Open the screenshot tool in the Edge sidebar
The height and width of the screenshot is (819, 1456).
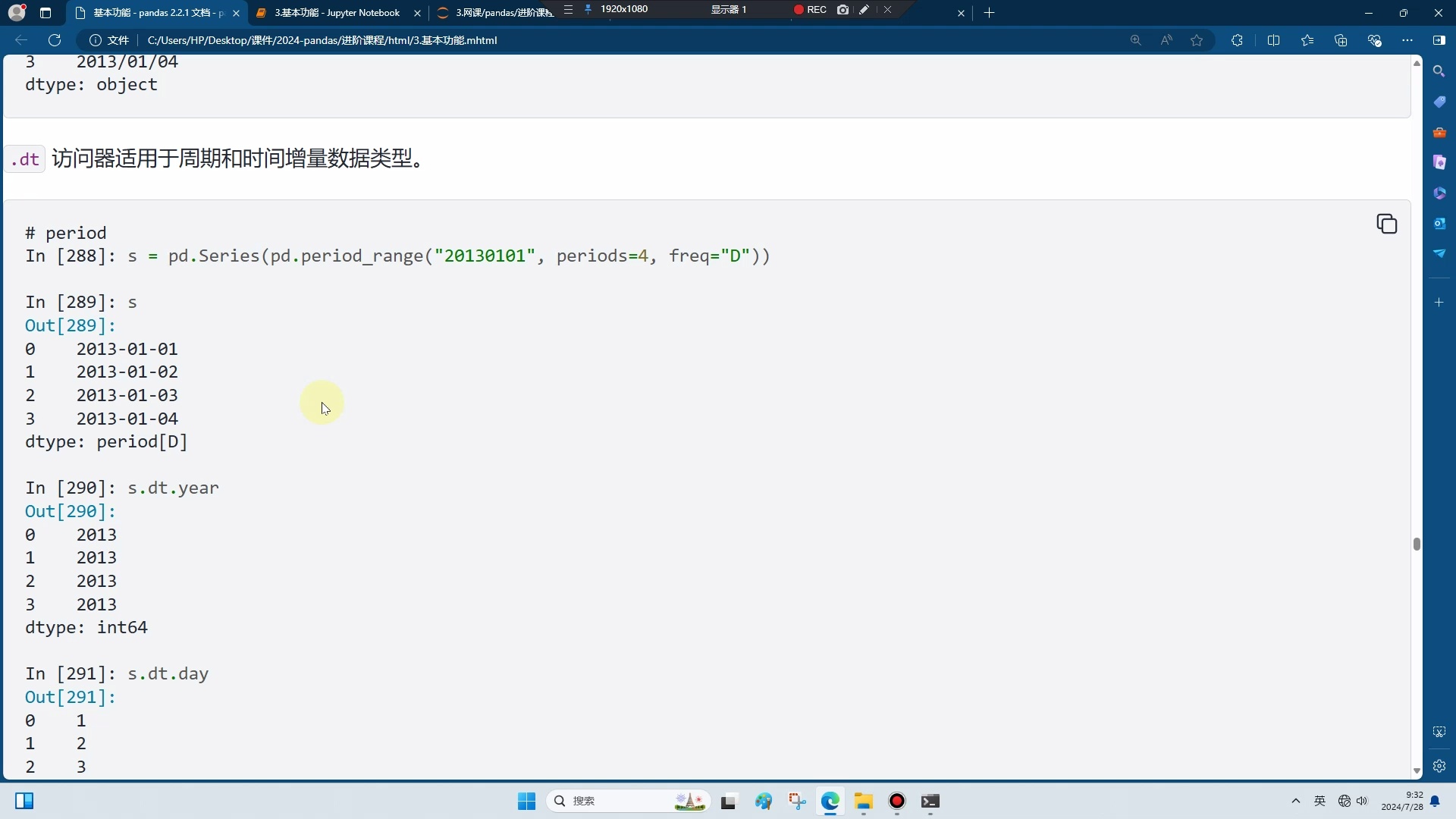pyautogui.click(x=1439, y=733)
